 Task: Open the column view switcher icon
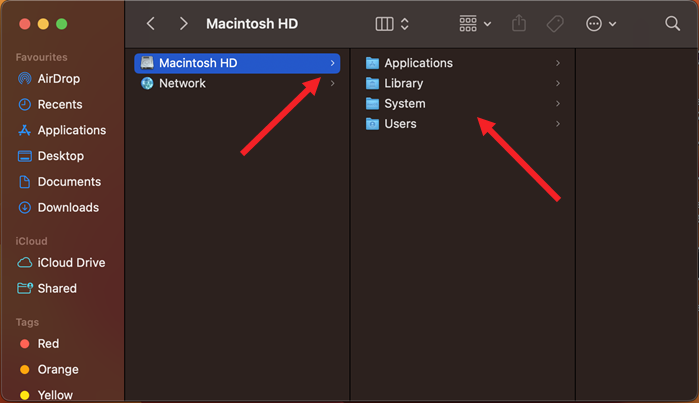click(384, 24)
